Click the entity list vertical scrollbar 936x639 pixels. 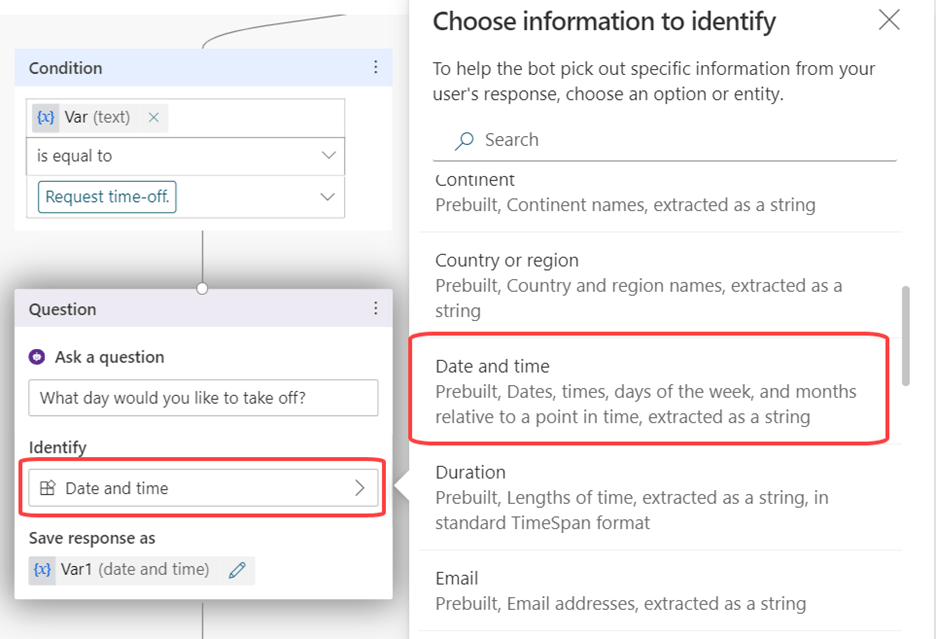point(906,336)
